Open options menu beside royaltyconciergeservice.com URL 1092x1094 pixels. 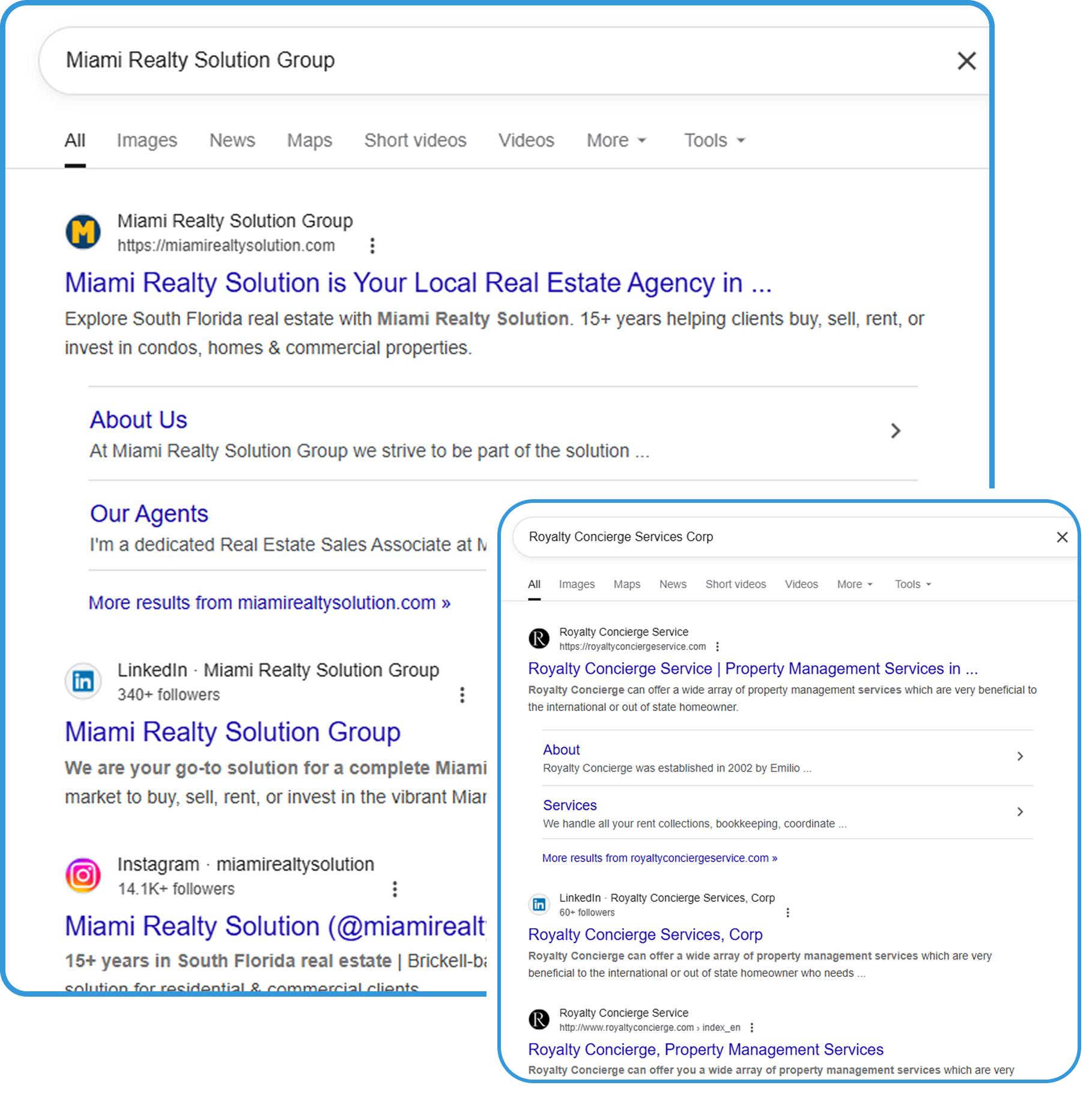(717, 646)
